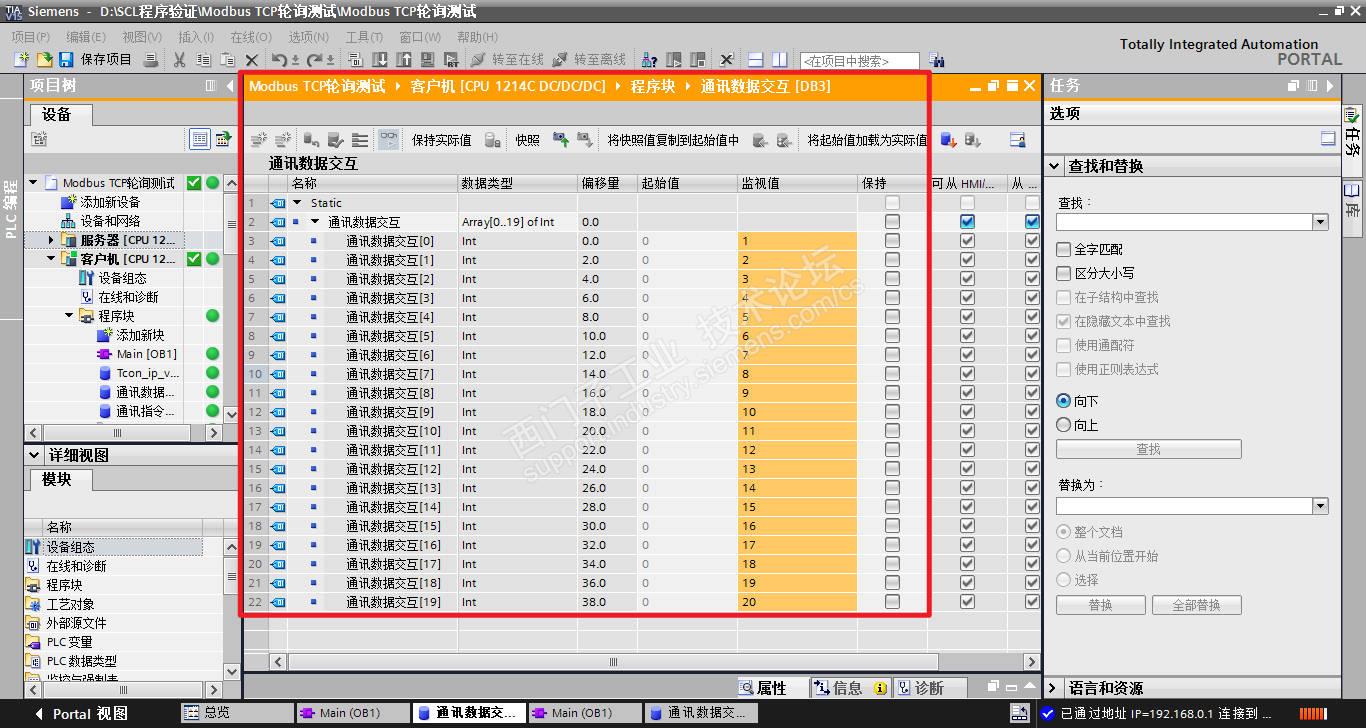The width and height of the screenshot is (1366, 728).
Task: Click the 查找 find button
Action: (1148, 449)
